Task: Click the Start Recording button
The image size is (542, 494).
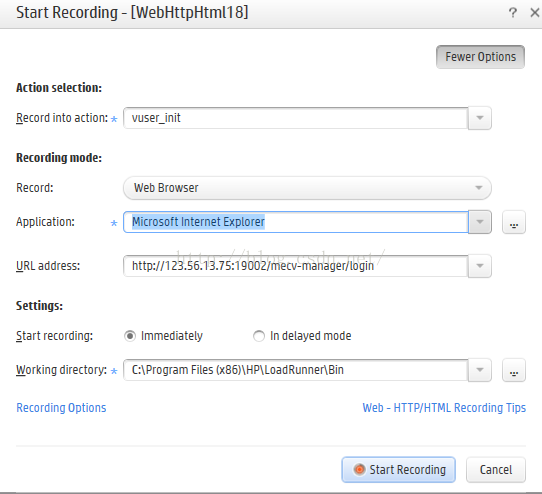Action: point(399,470)
